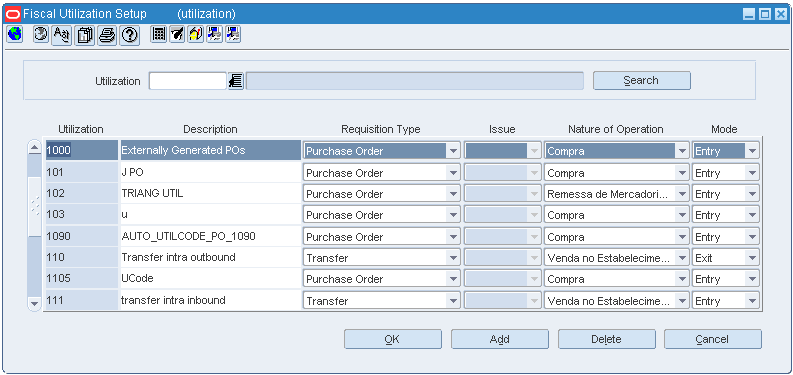This screenshot has width=793, height=375.
Task: Click the Cancel button
Action: (x=713, y=339)
